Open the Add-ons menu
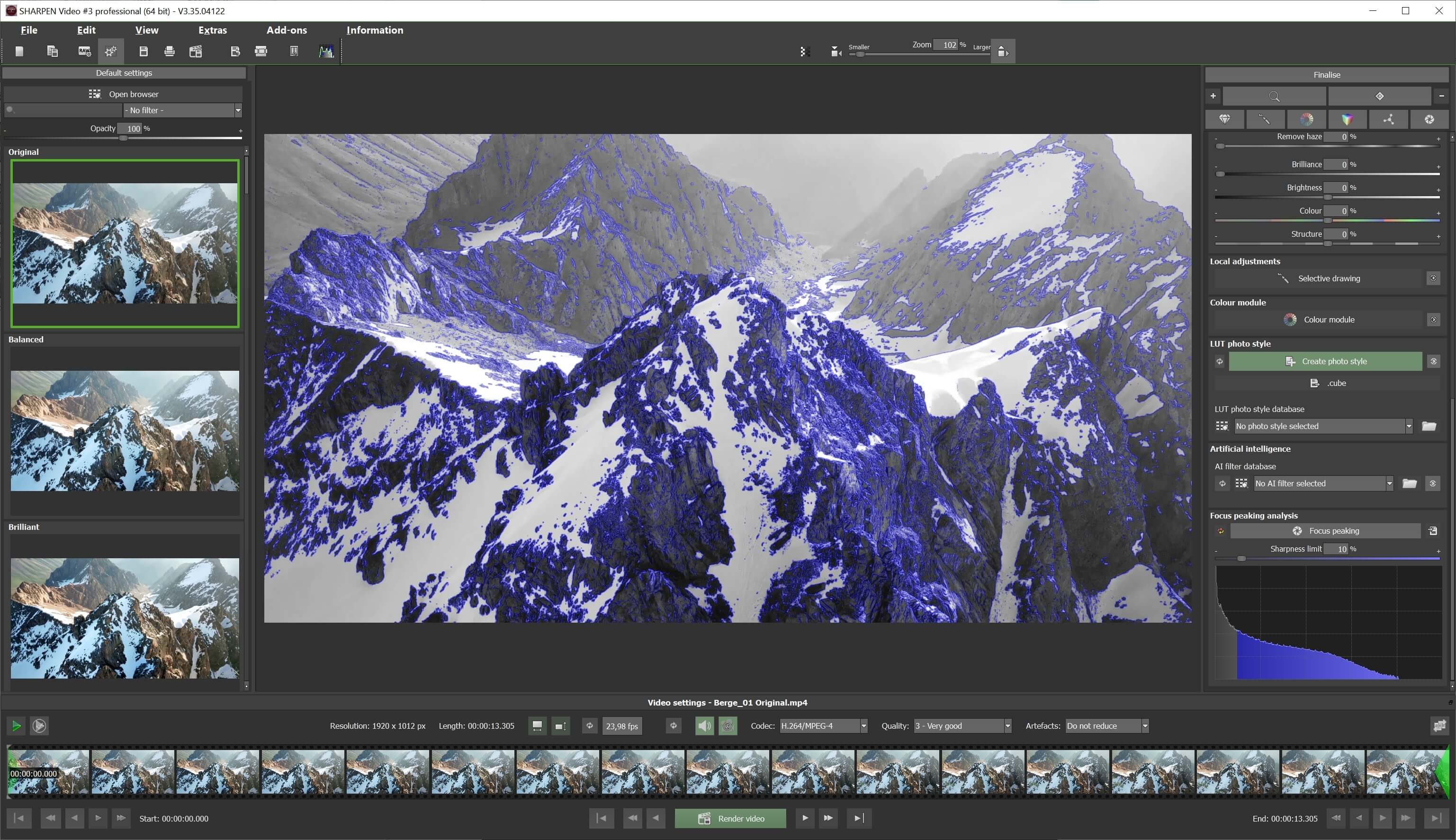The image size is (1456, 840). coord(286,30)
